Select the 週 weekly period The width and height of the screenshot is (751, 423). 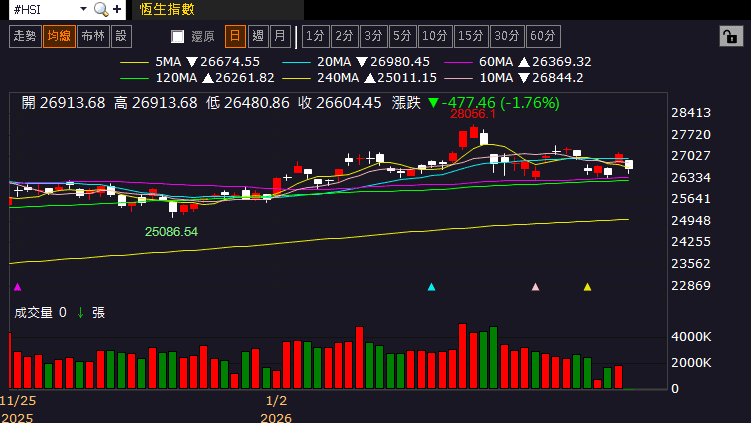point(258,36)
